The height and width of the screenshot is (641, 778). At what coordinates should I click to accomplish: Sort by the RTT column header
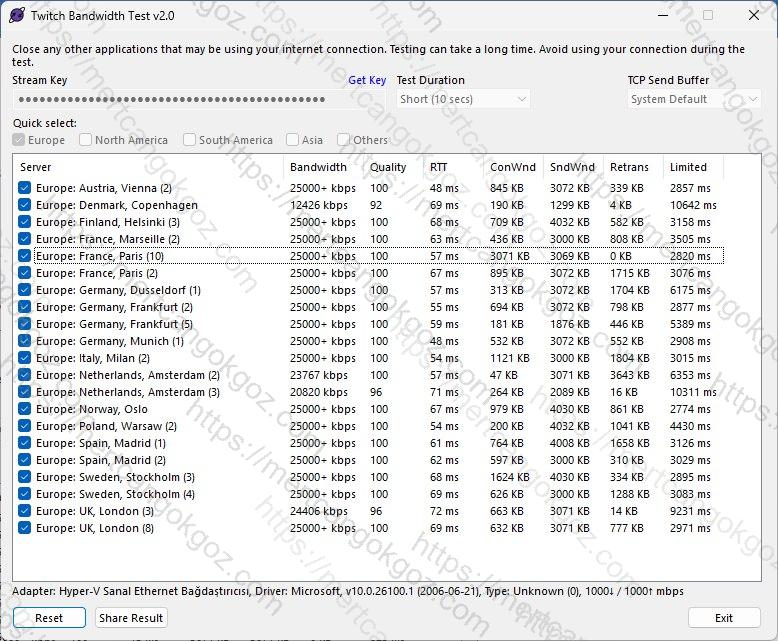click(453, 167)
